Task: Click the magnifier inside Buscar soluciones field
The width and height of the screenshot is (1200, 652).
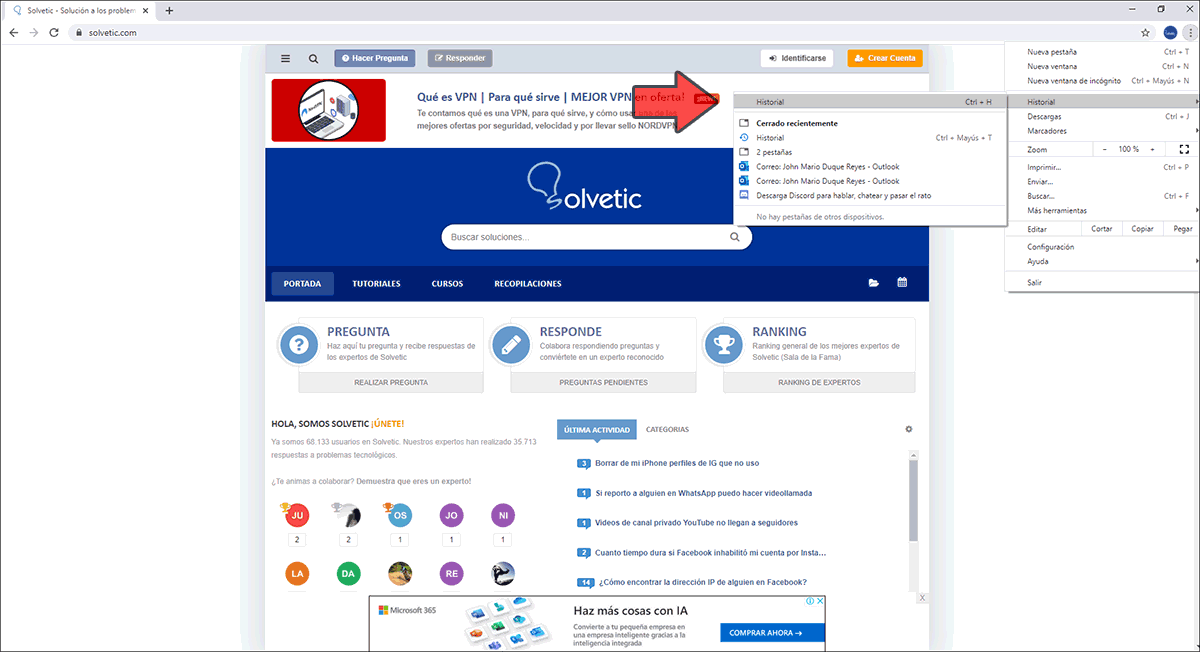Action: pyautogui.click(x=735, y=237)
